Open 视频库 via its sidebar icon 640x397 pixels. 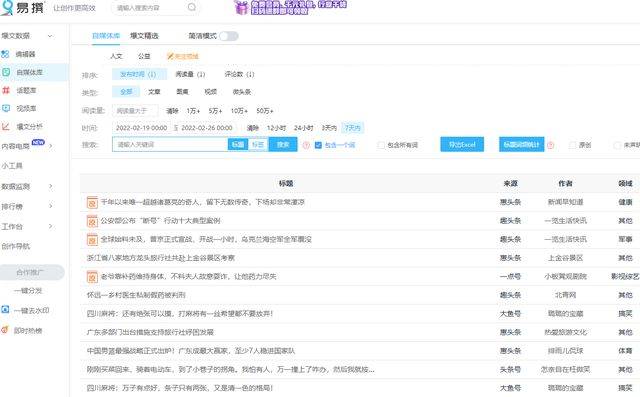(x=6, y=108)
